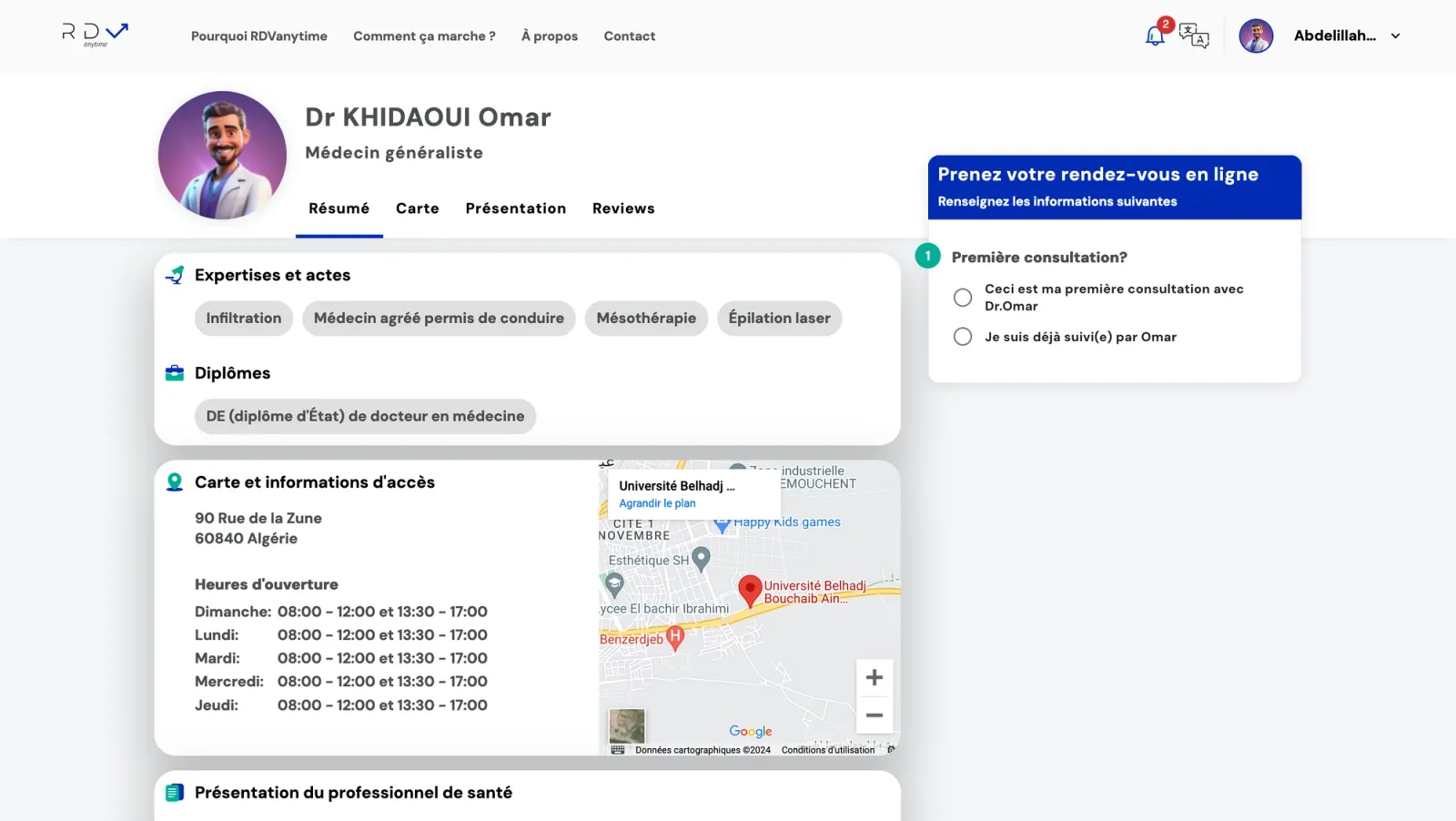Toggle satellite view map thumbnail

(627, 726)
